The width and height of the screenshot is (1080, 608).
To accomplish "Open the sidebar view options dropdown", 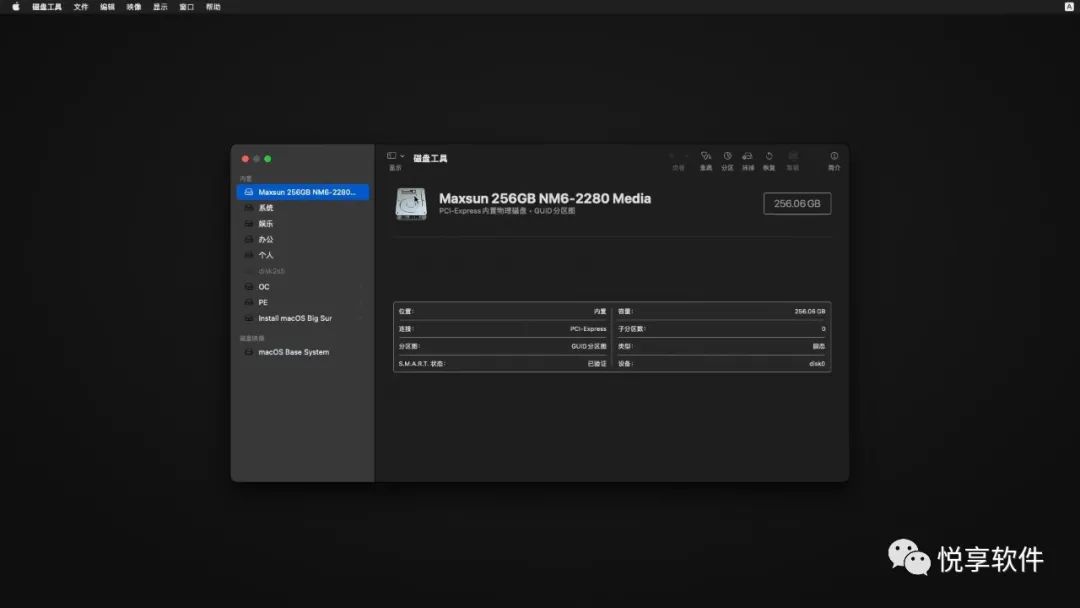I will [x=395, y=156].
